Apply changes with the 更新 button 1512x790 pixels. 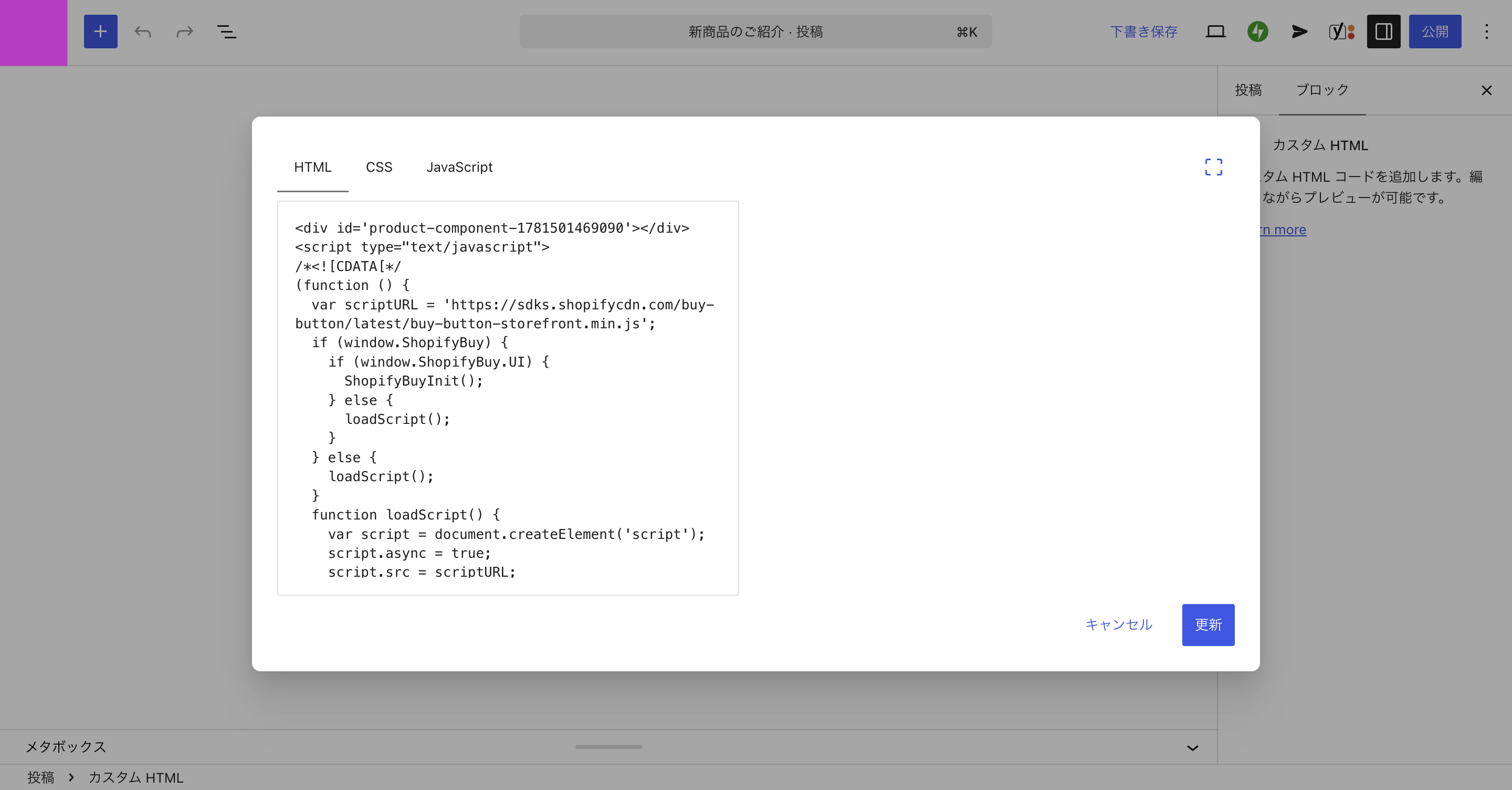click(x=1208, y=625)
